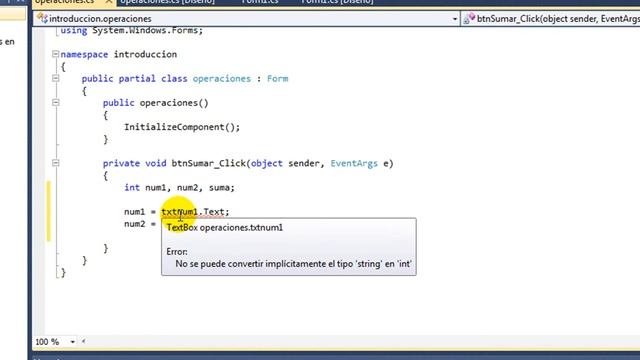Click the horizontal scrollbar left arrow
640x360 pixels.
click(x=83, y=341)
